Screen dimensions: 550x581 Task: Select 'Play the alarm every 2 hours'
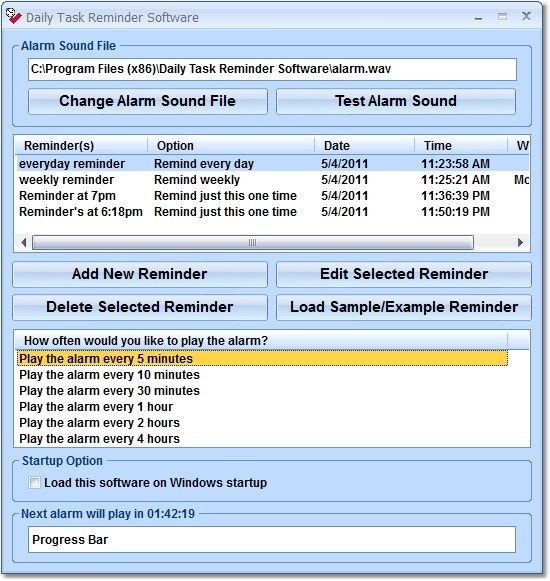click(x=262, y=423)
